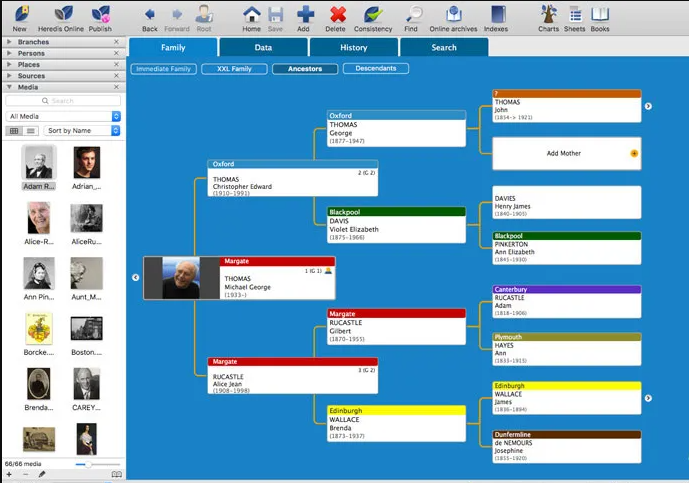
Task: Switch media to list view
Action: (31, 131)
